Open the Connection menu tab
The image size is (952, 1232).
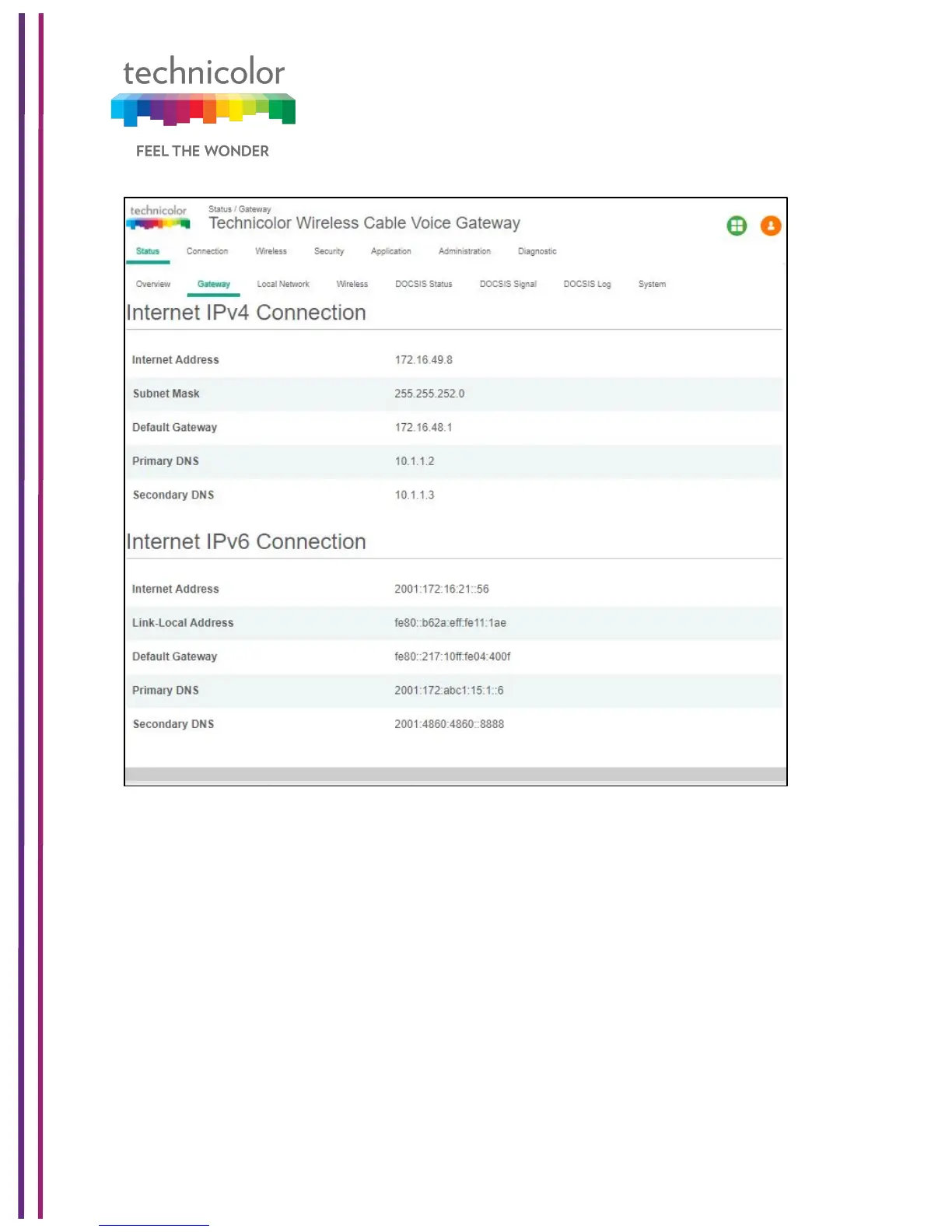tap(207, 251)
